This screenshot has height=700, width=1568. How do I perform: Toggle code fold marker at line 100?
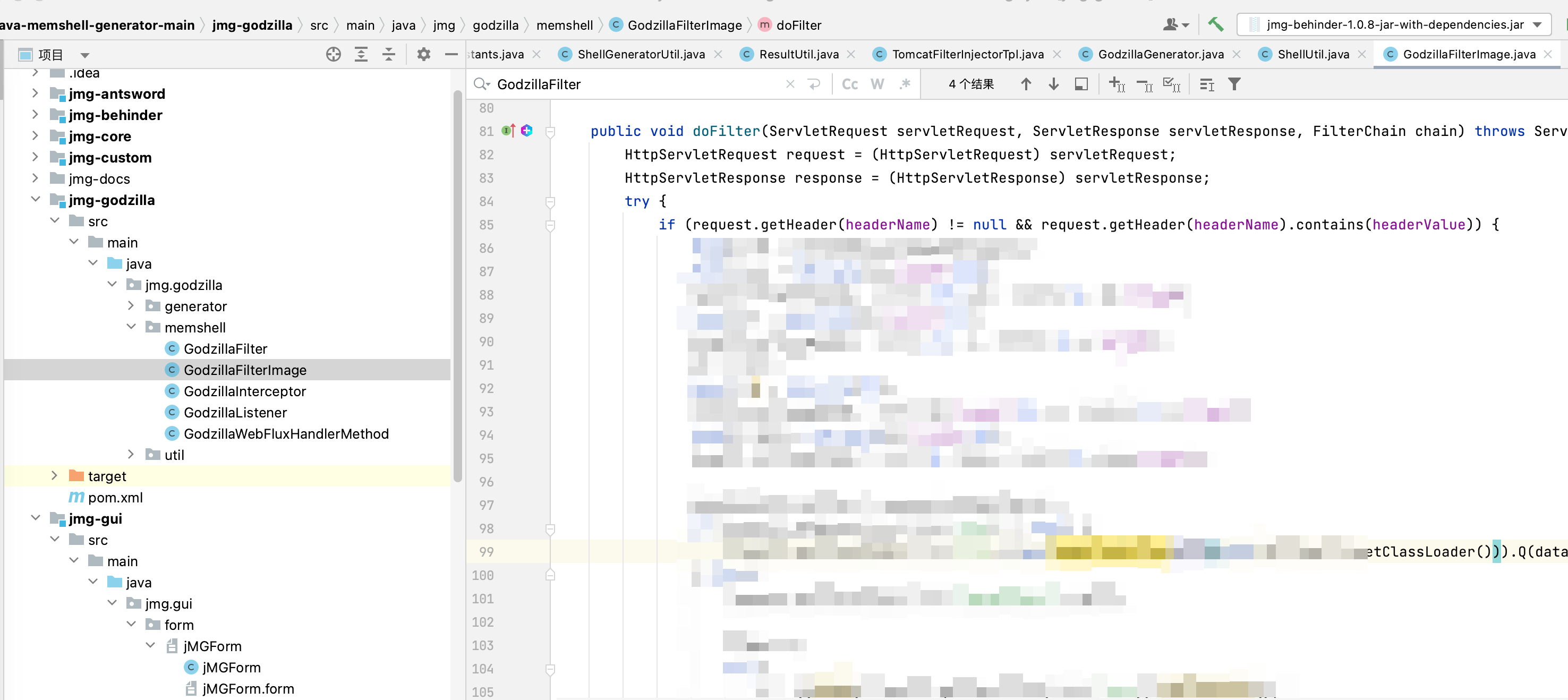pyautogui.click(x=550, y=575)
